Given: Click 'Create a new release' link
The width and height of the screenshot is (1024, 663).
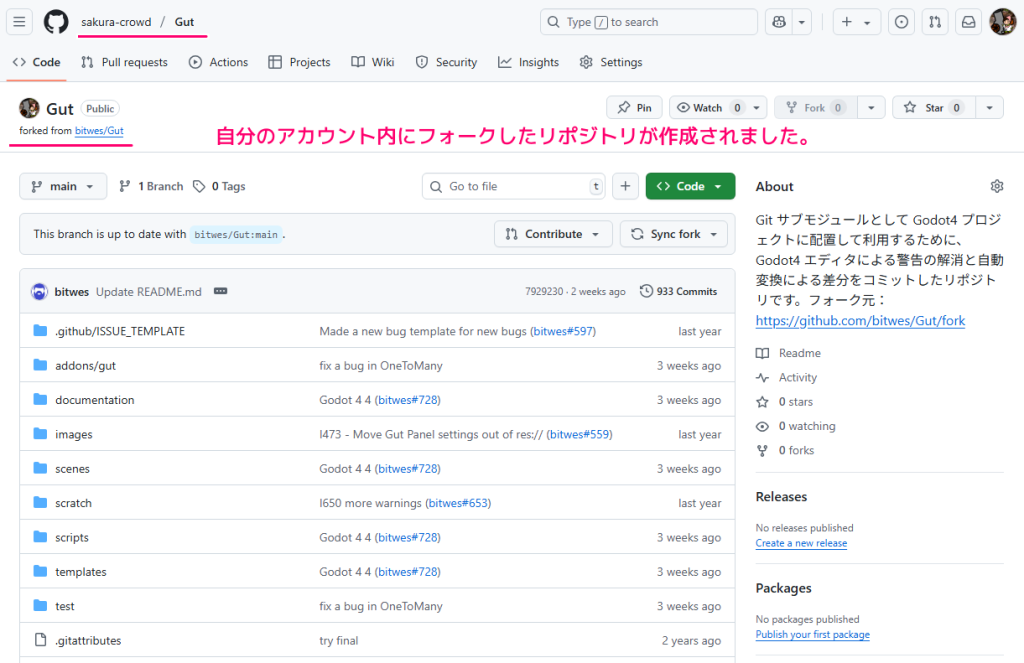Looking at the screenshot, I should [801, 543].
